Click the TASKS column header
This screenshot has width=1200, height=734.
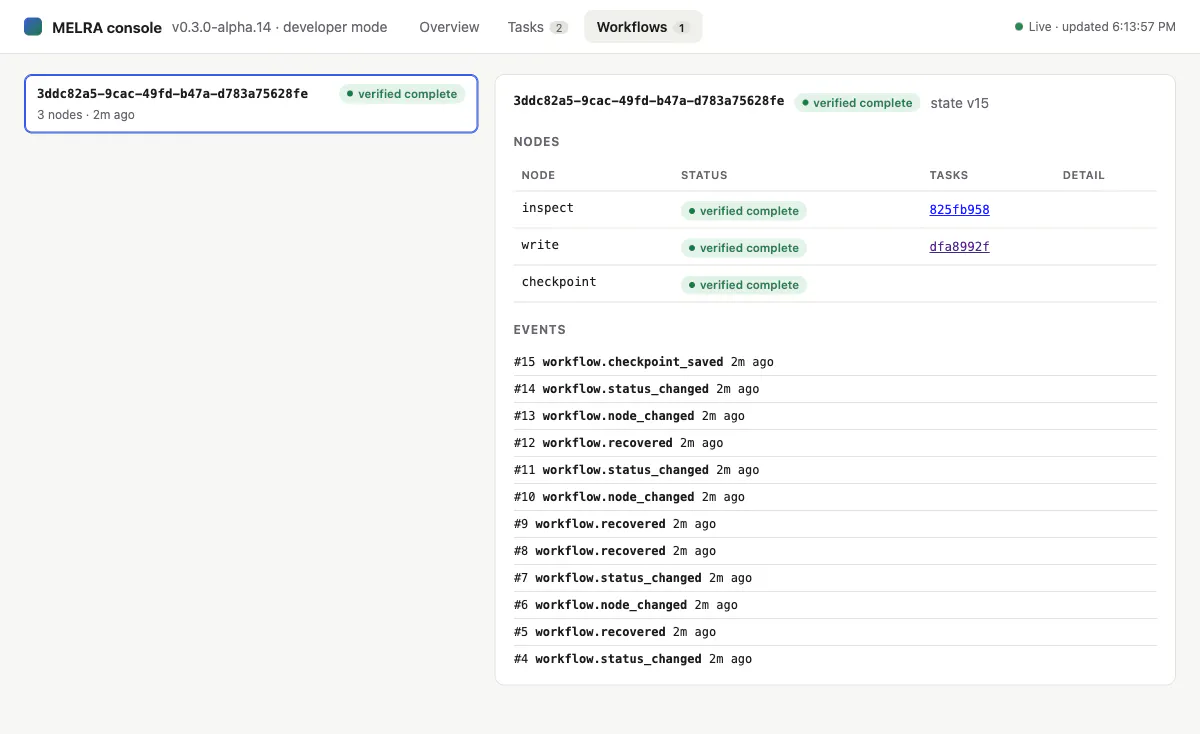point(949,175)
